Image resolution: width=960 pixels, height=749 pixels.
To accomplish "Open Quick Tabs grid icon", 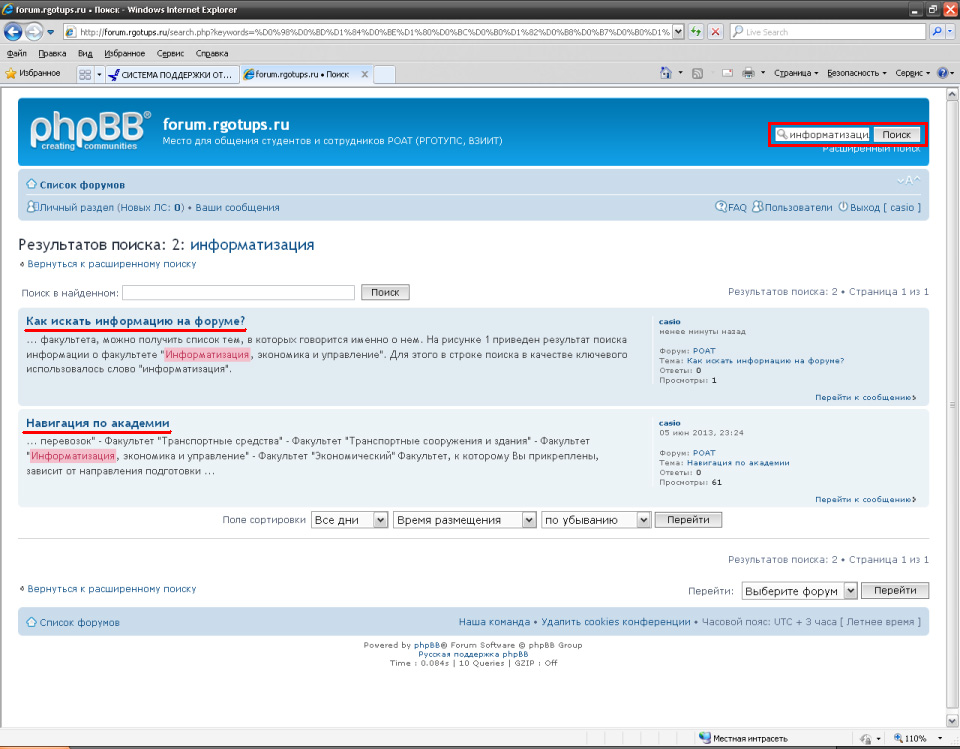I will (85, 74).
